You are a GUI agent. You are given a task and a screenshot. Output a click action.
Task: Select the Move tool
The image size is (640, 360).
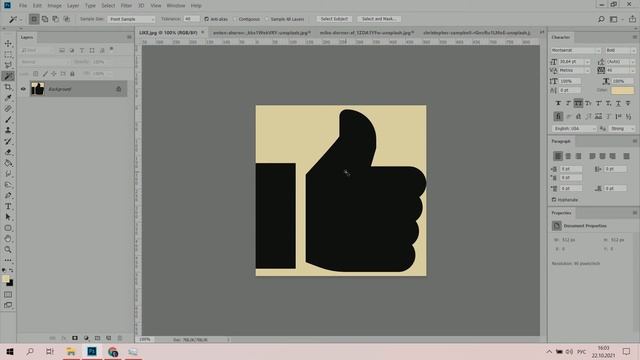[x=8, y=43]
